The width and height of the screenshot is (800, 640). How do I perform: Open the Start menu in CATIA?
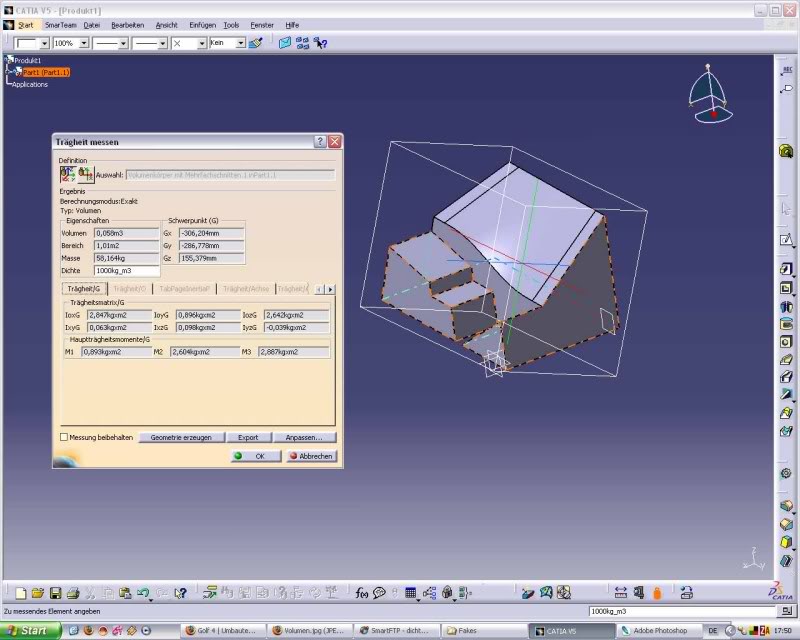26,25
